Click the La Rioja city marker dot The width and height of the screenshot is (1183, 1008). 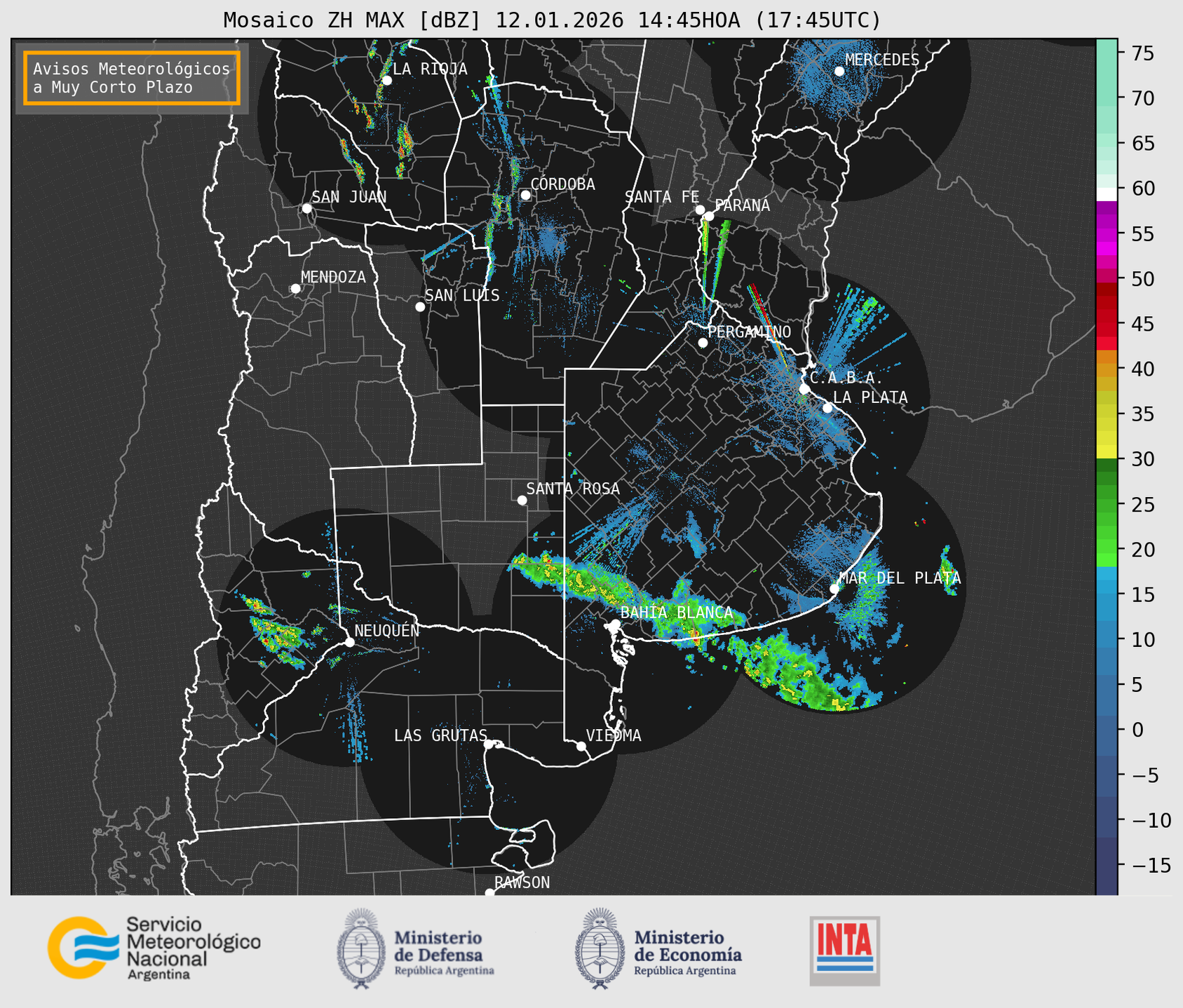point(386,81)
